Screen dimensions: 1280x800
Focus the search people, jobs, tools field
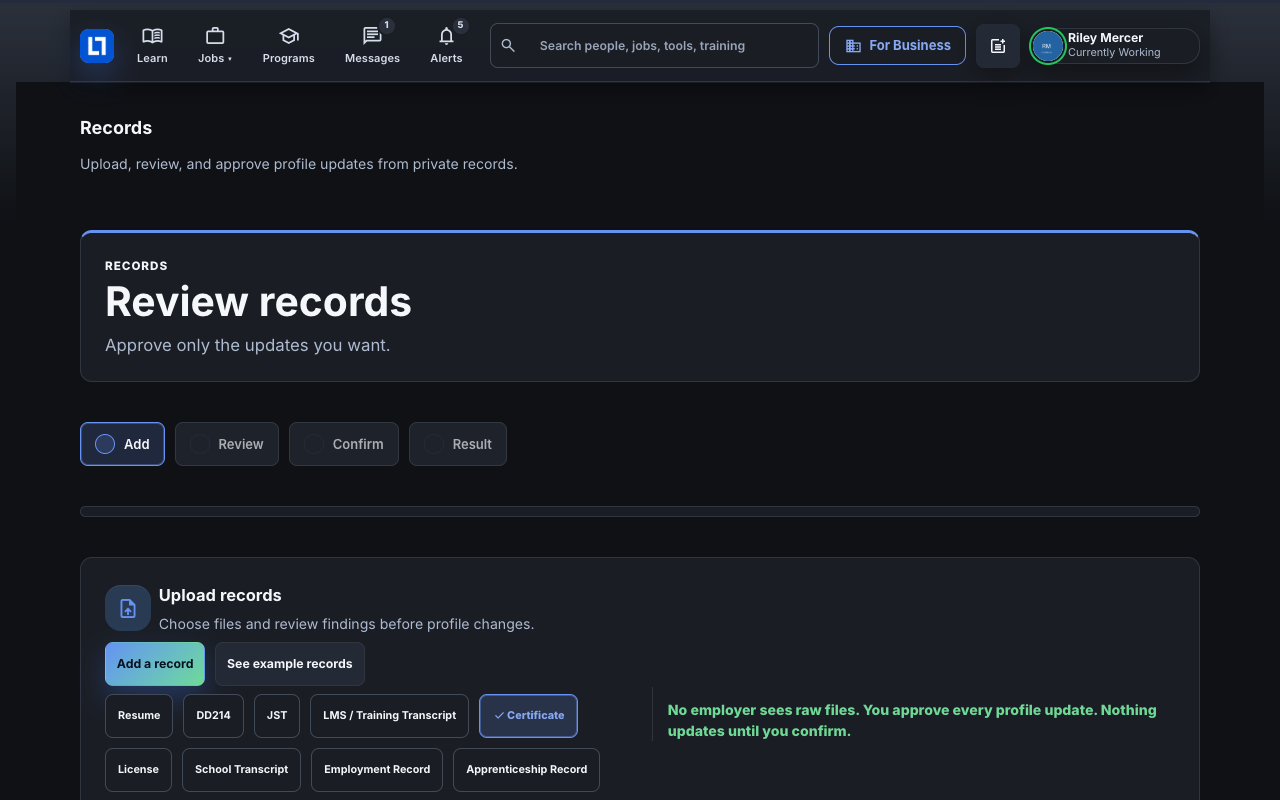tap(654, 46)
